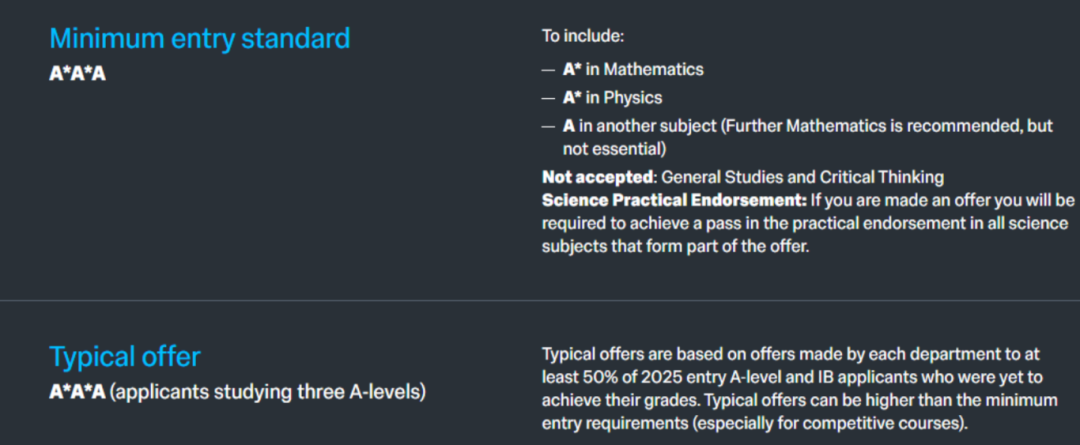1080x445 pixels.
Task: Click the bold 'Not accepted' label
Action: tap(597, 177)
